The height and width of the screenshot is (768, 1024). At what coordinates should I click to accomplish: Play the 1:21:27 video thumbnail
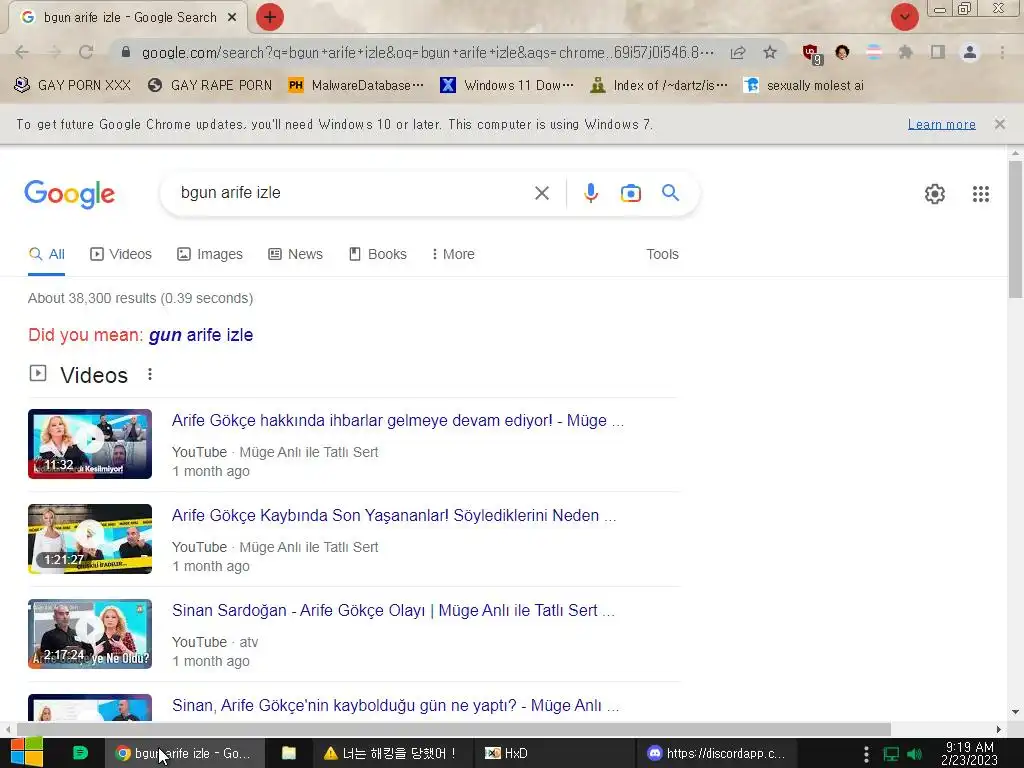(x=90, y=539)
